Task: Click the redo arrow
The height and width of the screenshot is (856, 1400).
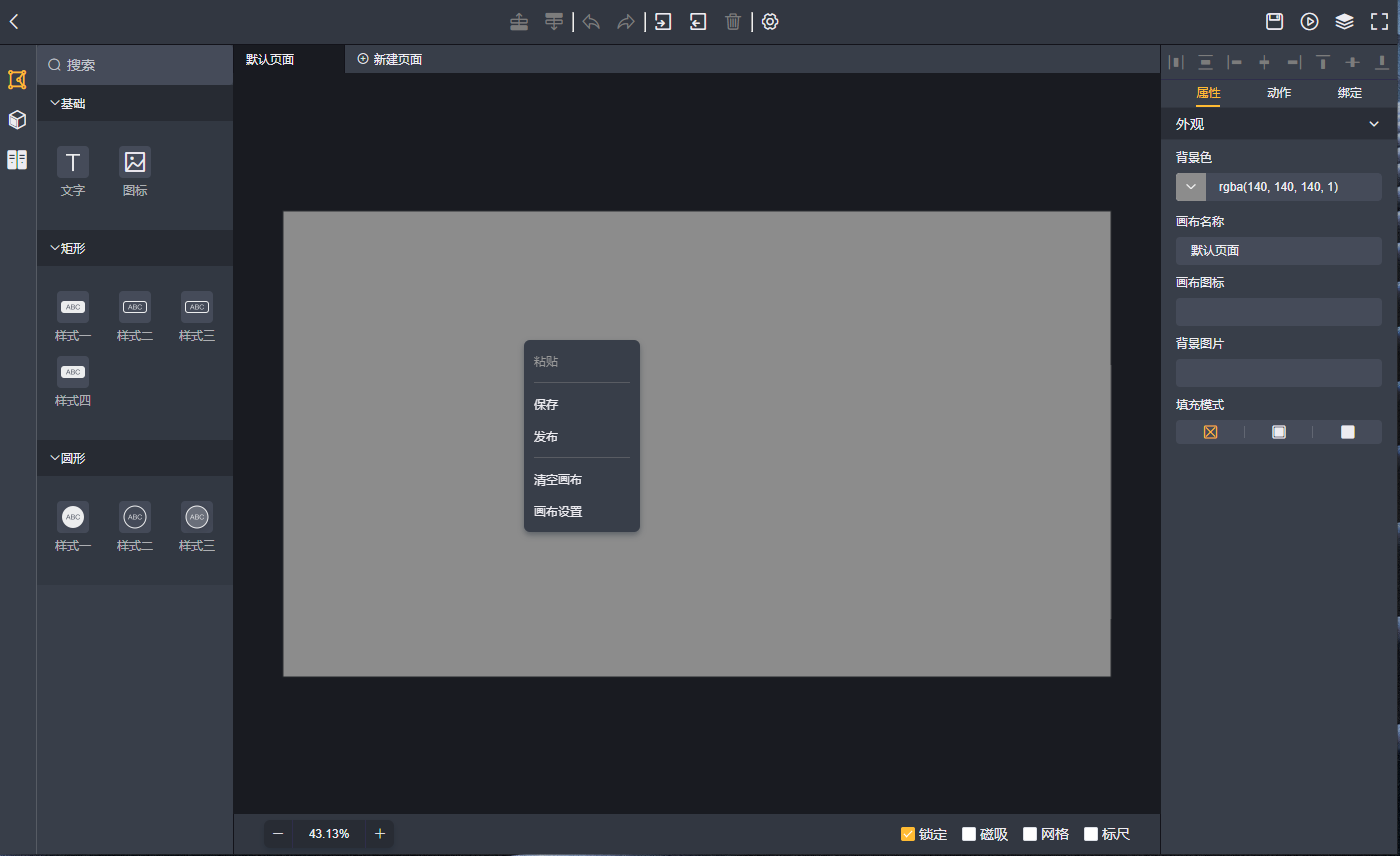Action: pyautogui.click(x=626, y=21)
